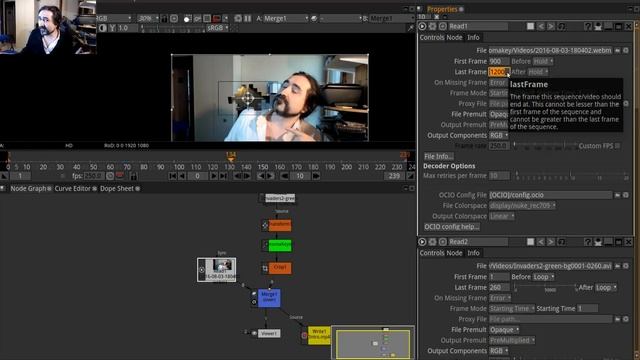Click viewer center/fit image icon
This screenshot has height=360, width=640.
point(174,18)
